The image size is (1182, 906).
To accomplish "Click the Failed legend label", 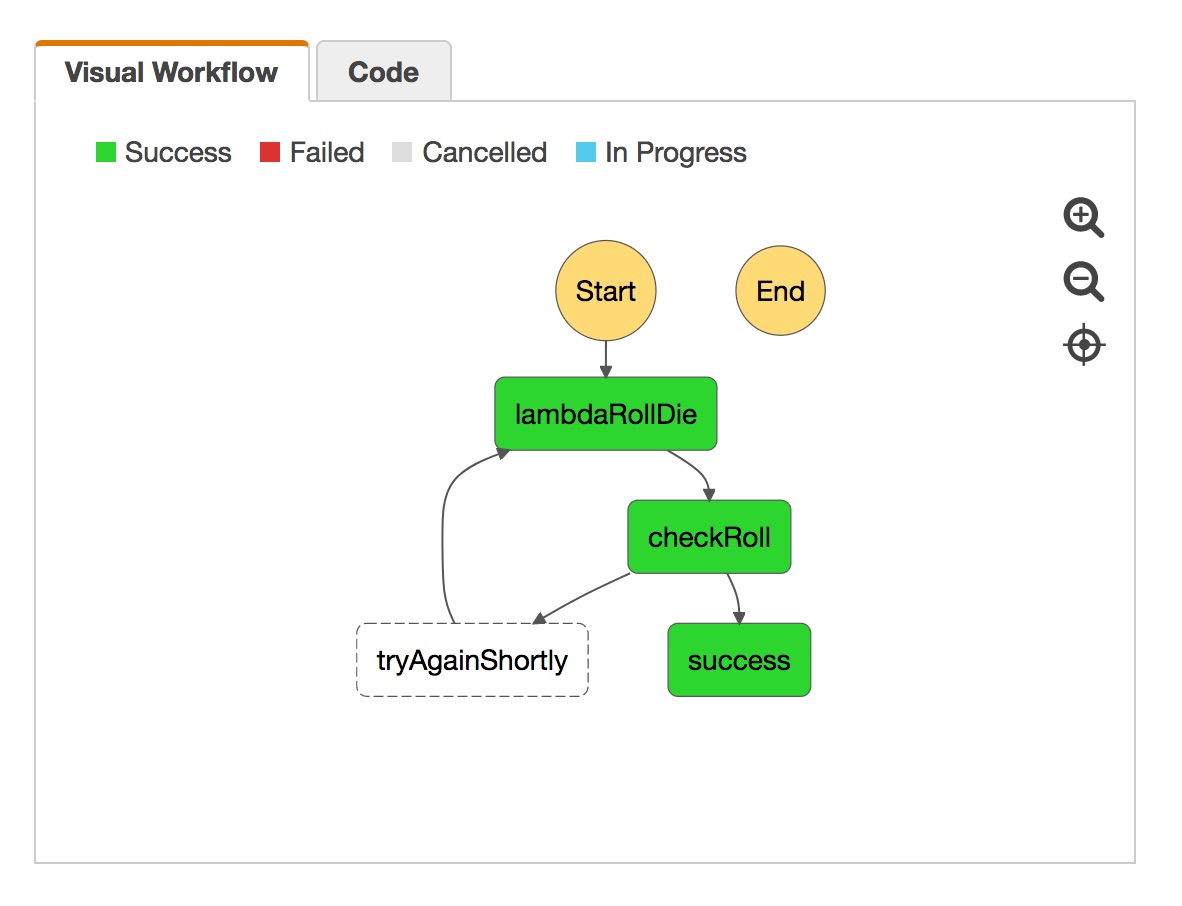I will pos(327,153).
